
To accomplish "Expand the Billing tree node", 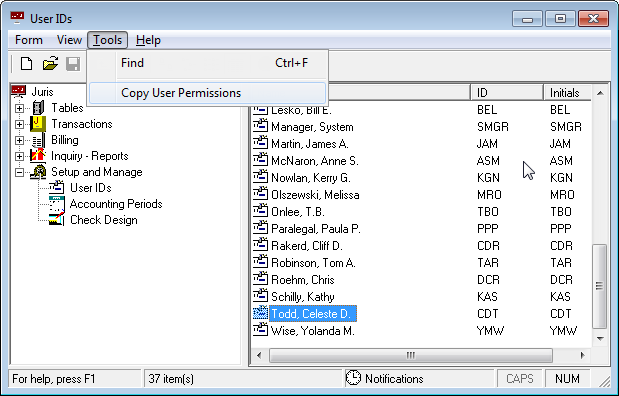I will pos(19,140).
